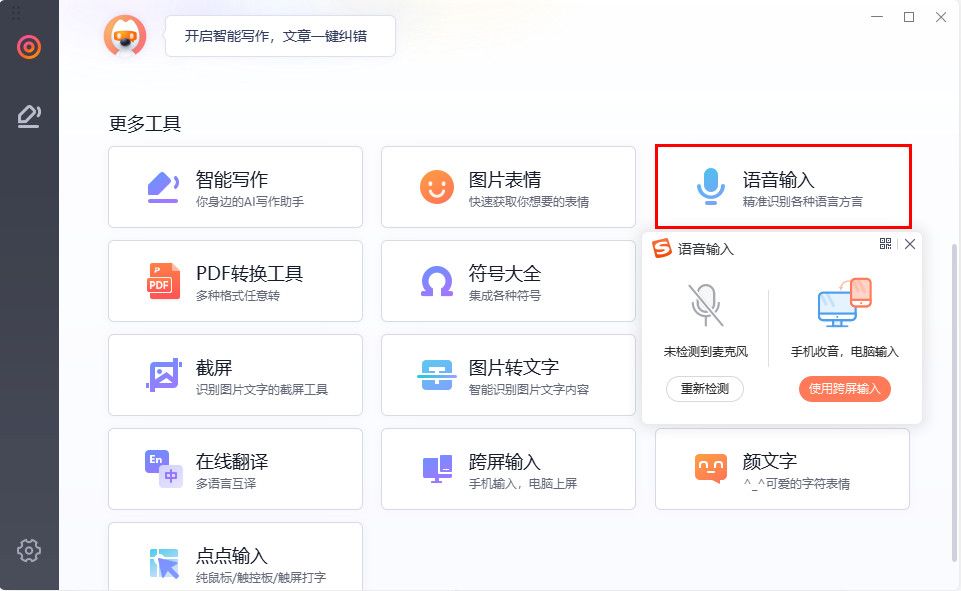The width and height of the screenshot is (961, 591).
Task: Close the 语音输入 popup panel
Action: [x=910, y=244]
